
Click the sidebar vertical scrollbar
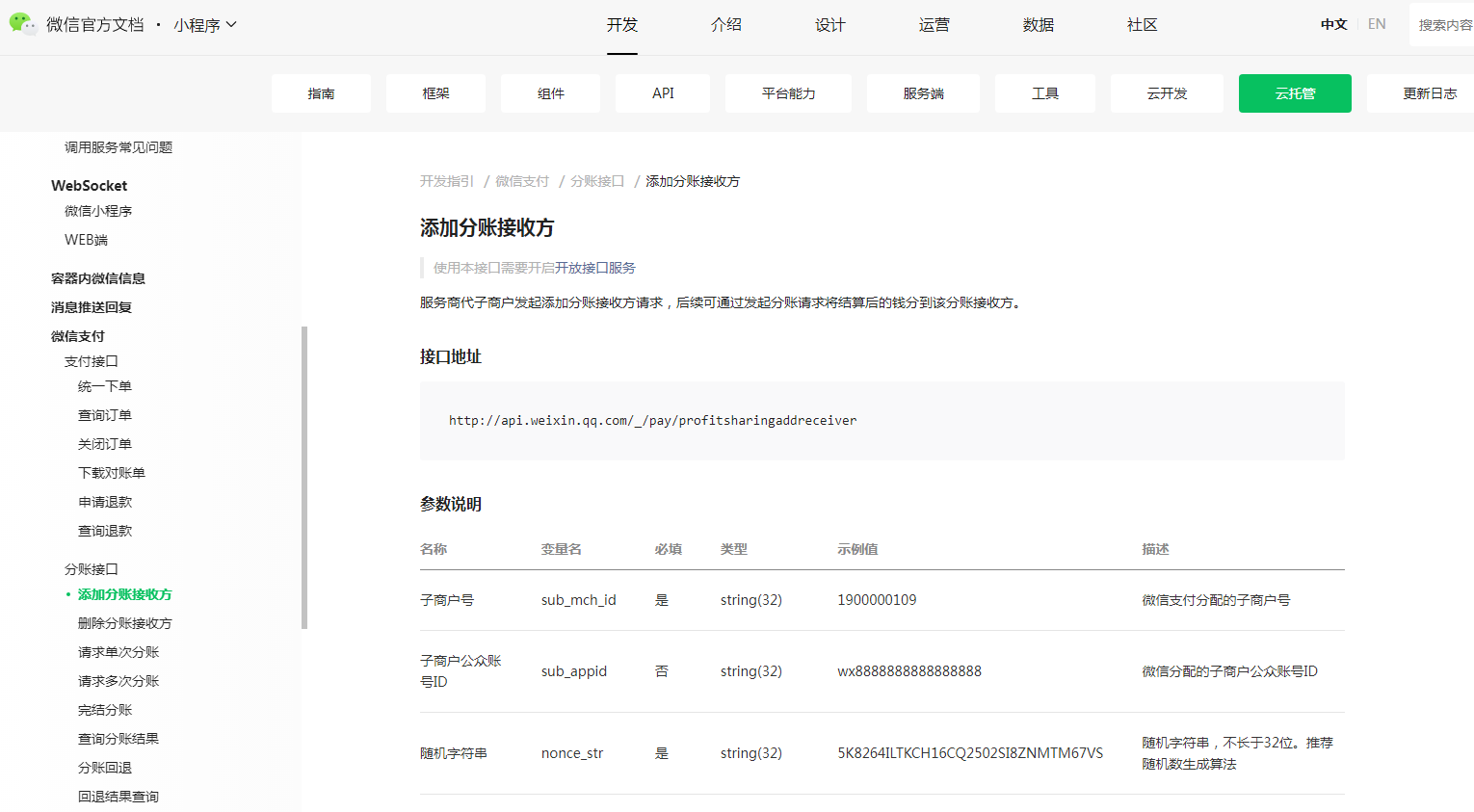304,478
